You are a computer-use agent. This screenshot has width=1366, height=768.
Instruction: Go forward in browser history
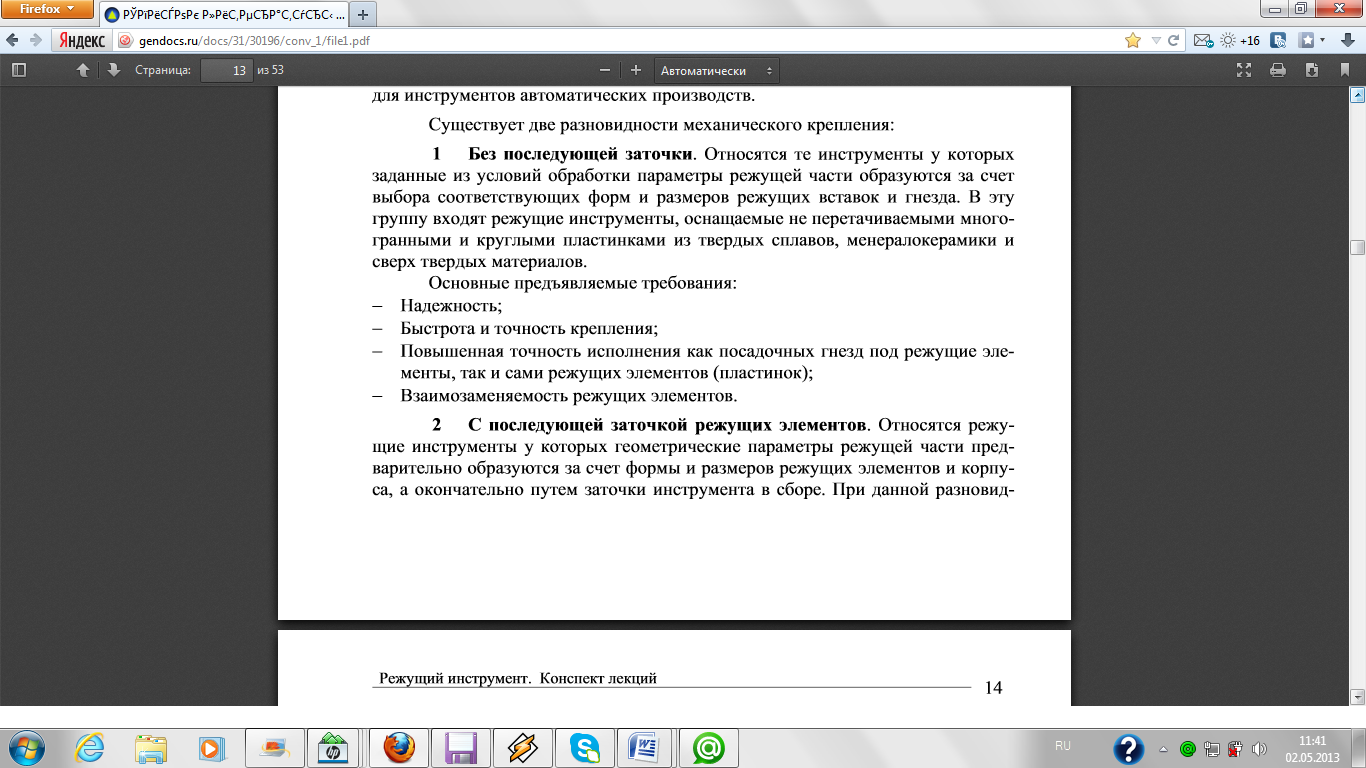[x=36, y=41]
